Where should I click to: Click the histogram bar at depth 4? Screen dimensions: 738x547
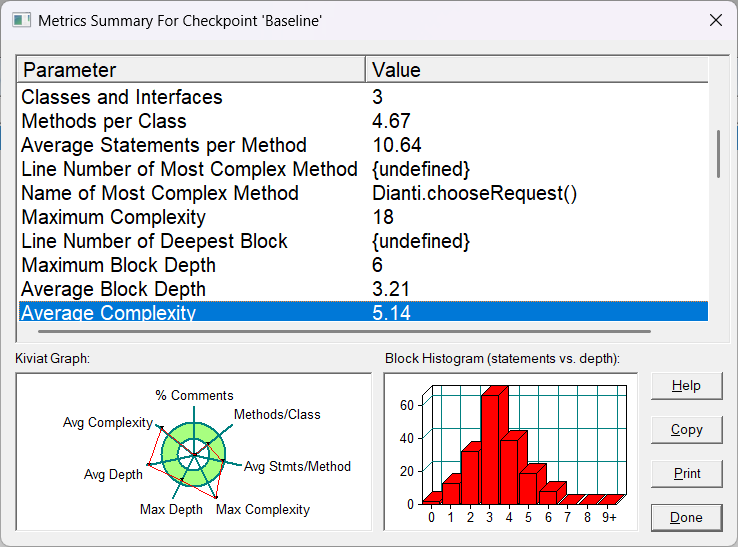tap(513, 468)
